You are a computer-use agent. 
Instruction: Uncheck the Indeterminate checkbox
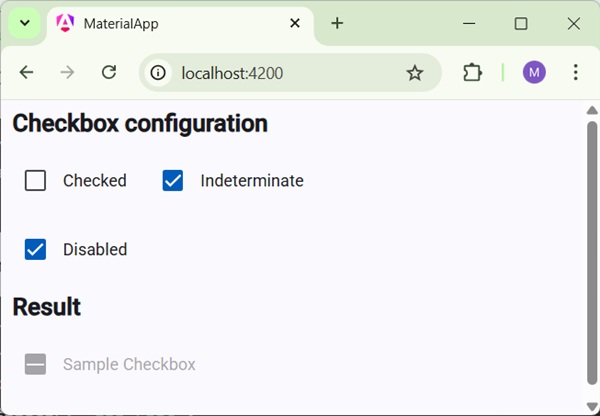pyautogui.click(x=173, y=181)
